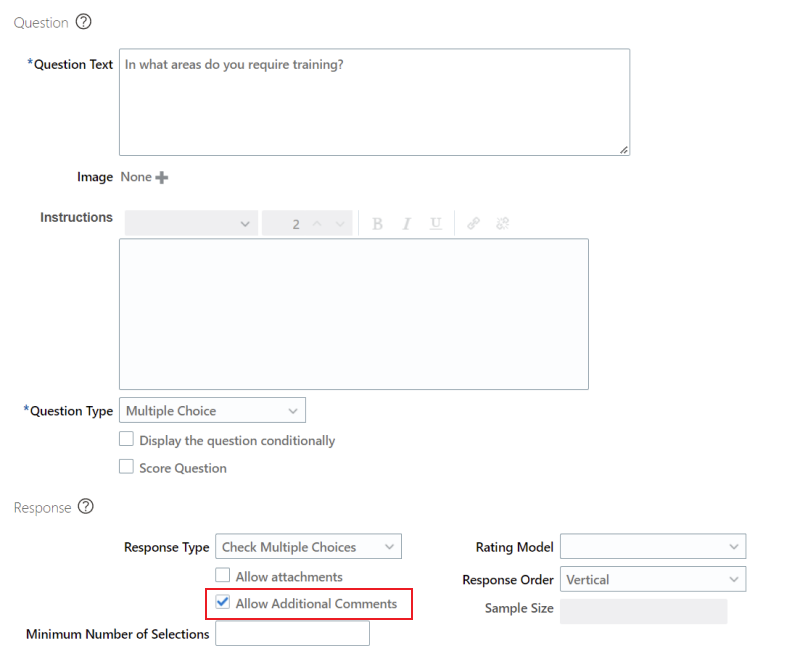The height and width of the screenshot is (648, 800).
Task: Insert a hyperlink in Instructions
Action: [x=473, y=223]
